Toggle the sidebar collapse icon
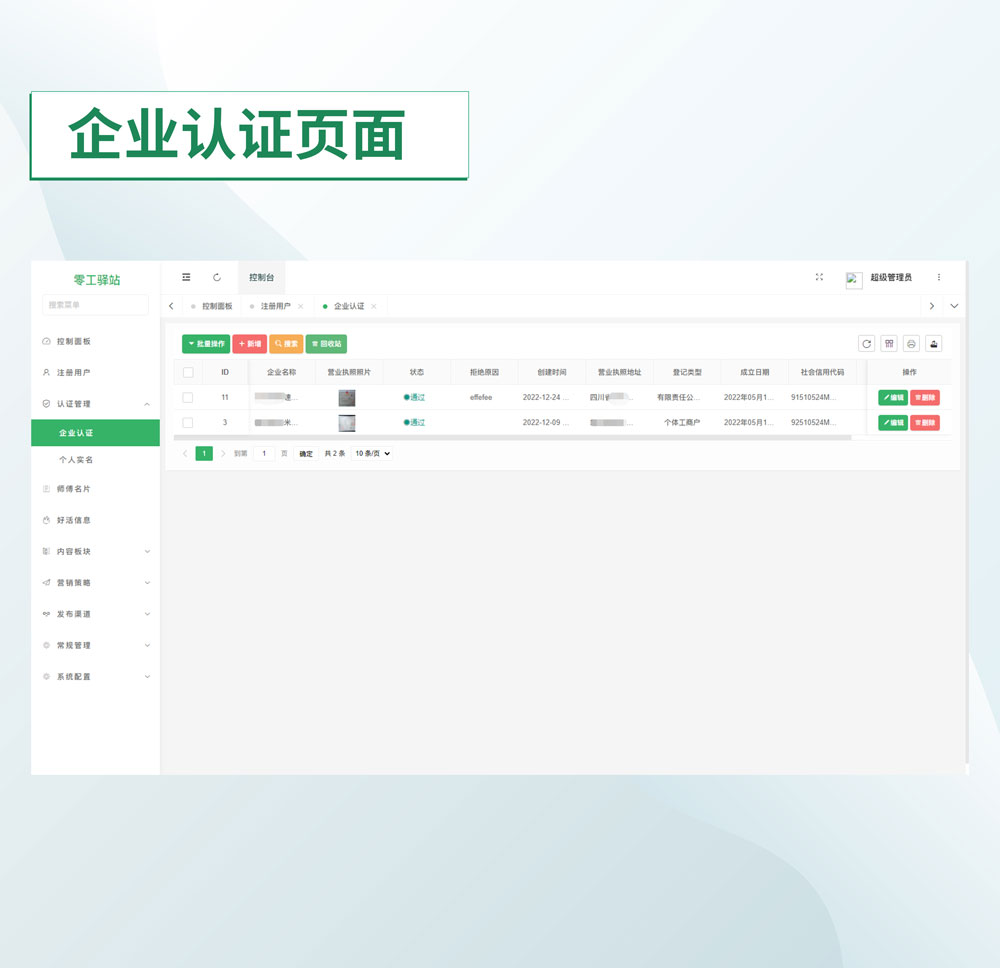The width and height of the screenshot is (1000, 968). coord(186,277)
